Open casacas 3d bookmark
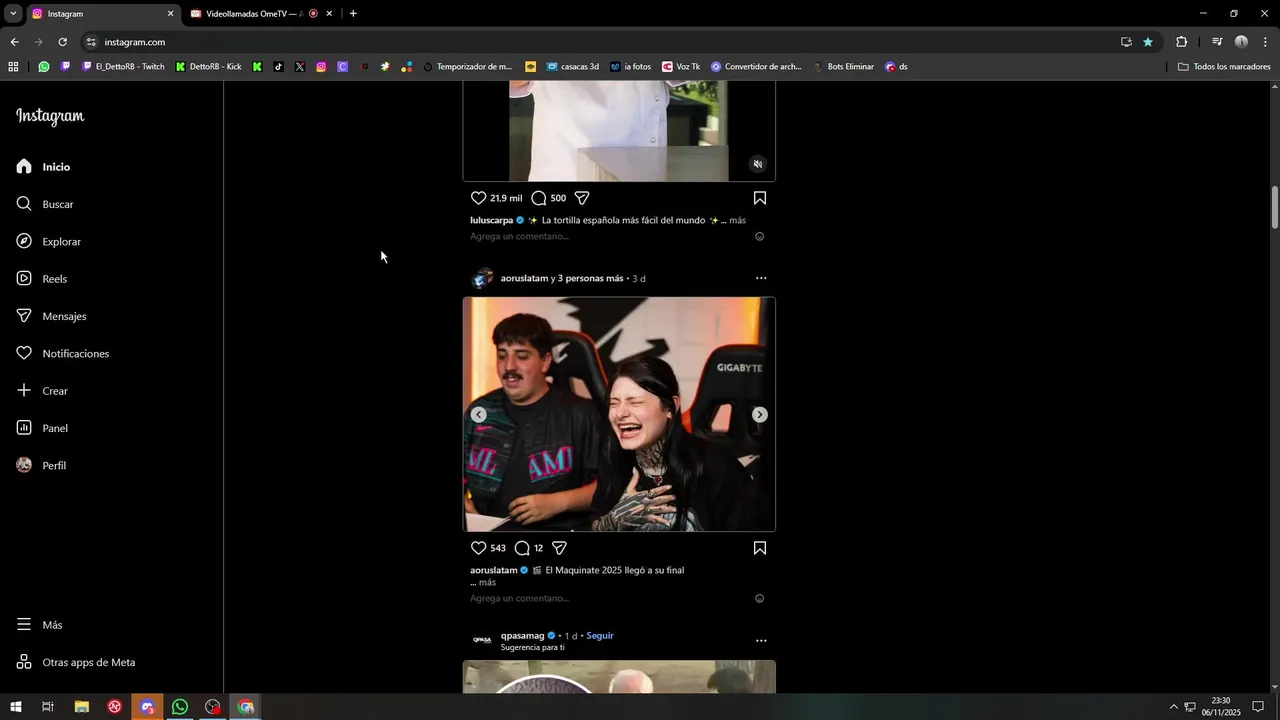The image size is (1280, 720). [x=573, y=67]
